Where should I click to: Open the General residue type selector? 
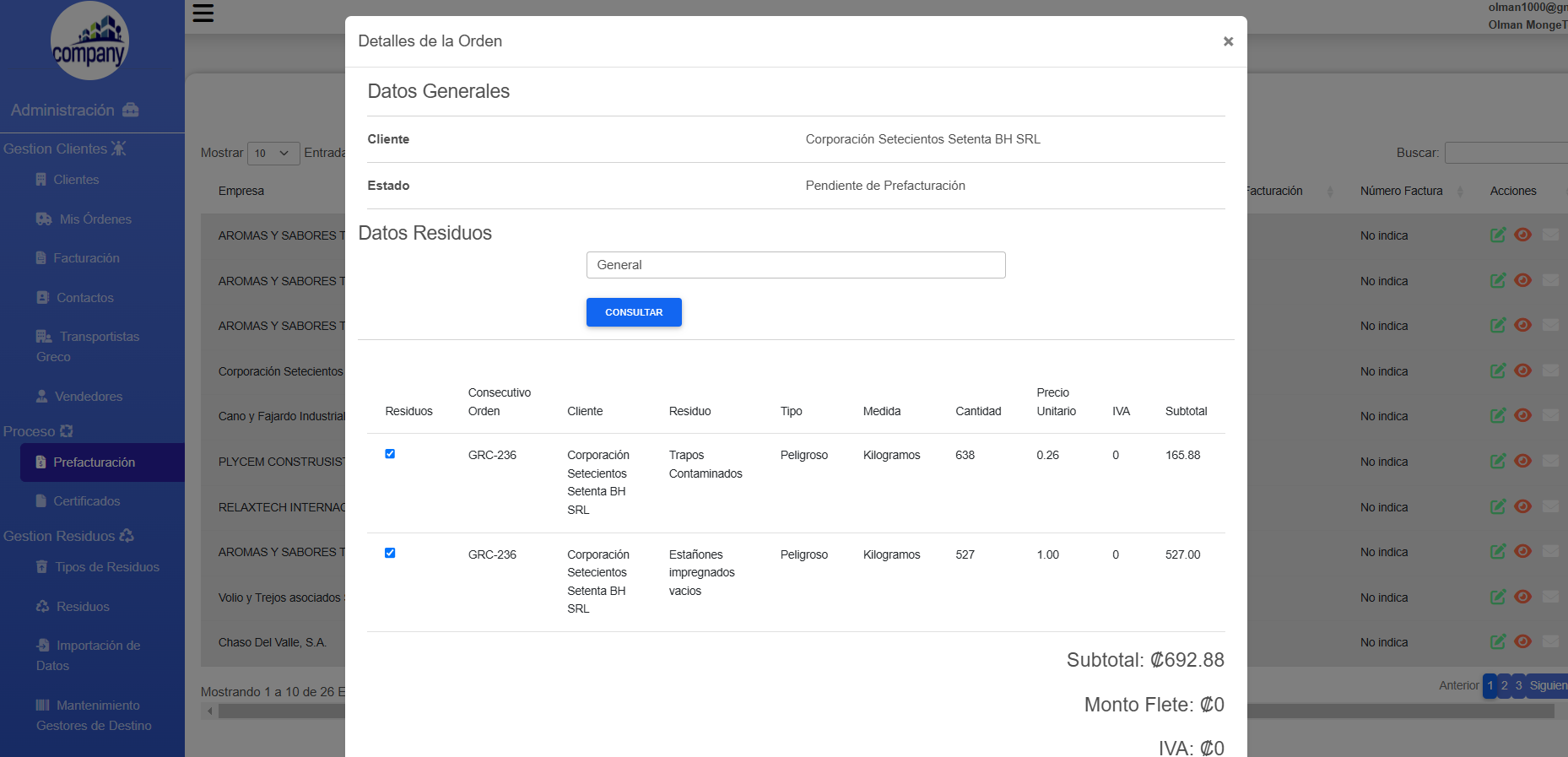pos(795,265)
